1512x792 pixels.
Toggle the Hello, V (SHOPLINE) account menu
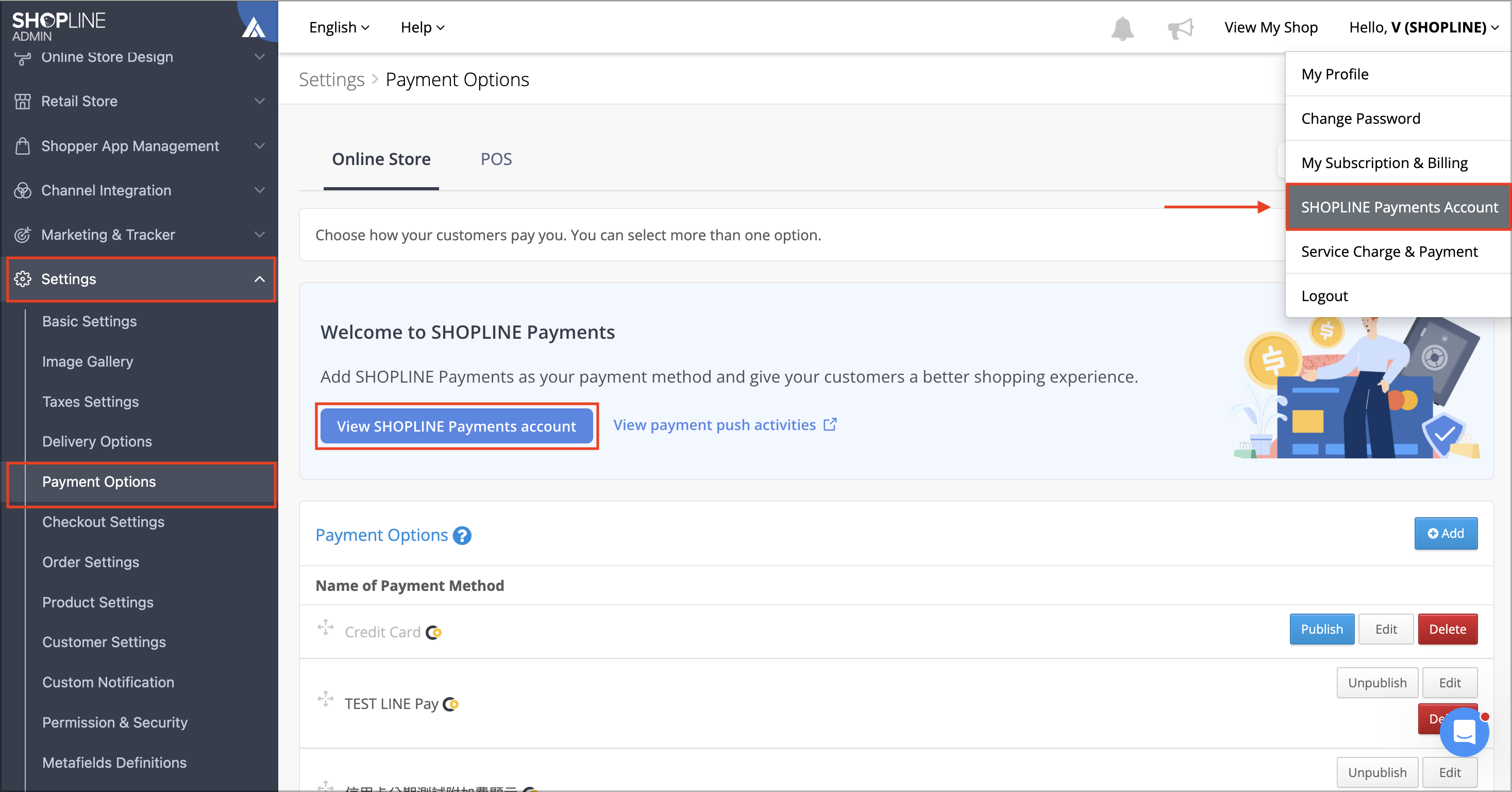(1423, 28)
